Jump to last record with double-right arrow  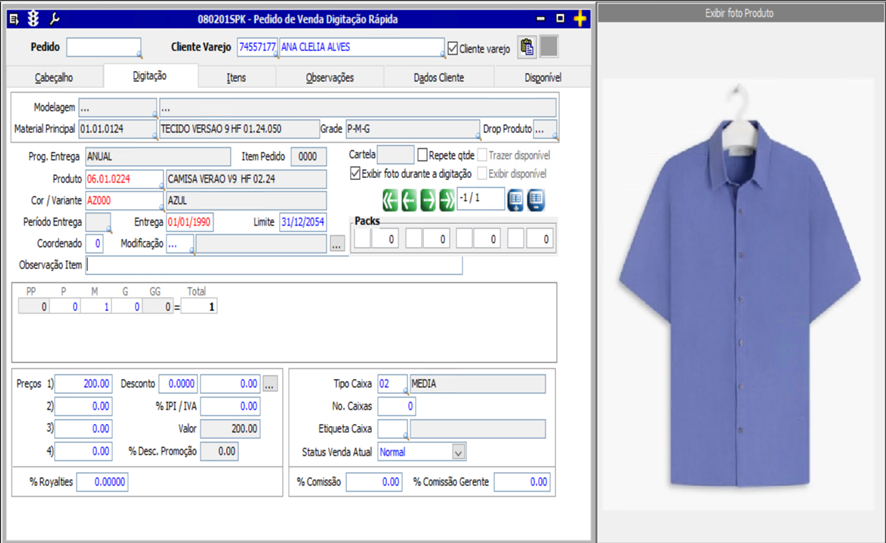(446, 200)
